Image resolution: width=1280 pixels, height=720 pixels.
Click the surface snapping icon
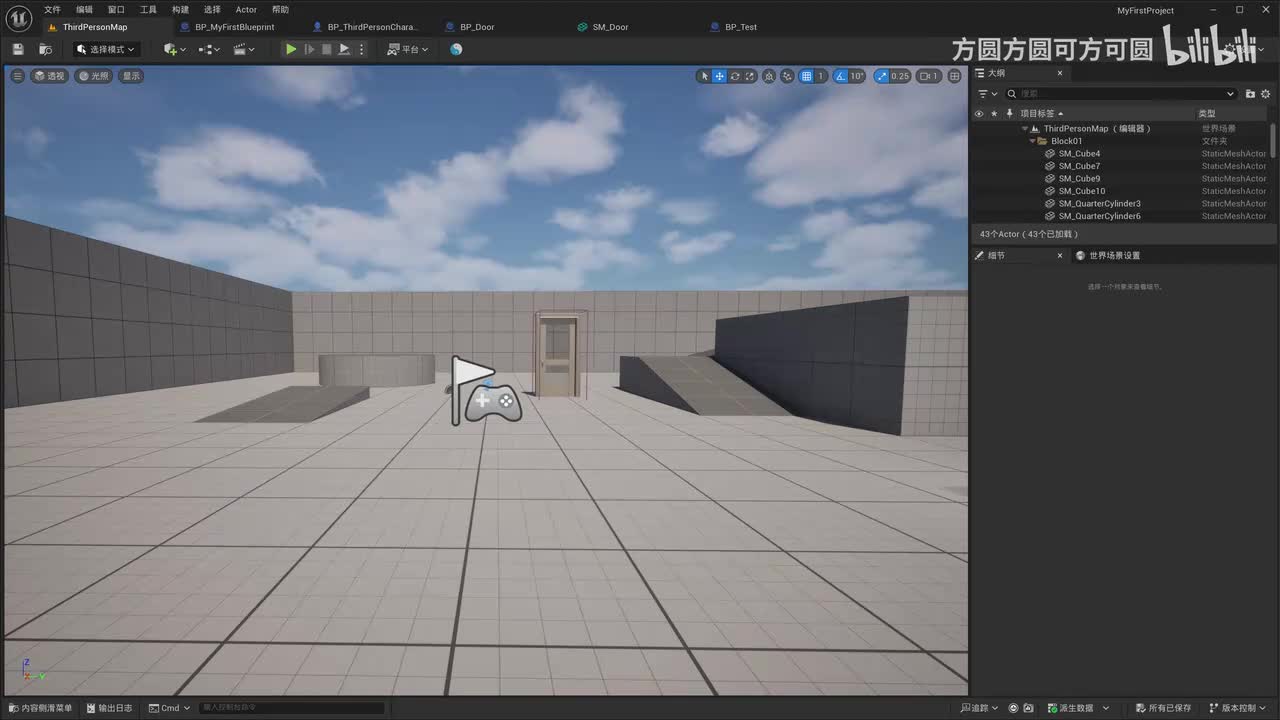(x=788, y=76)
